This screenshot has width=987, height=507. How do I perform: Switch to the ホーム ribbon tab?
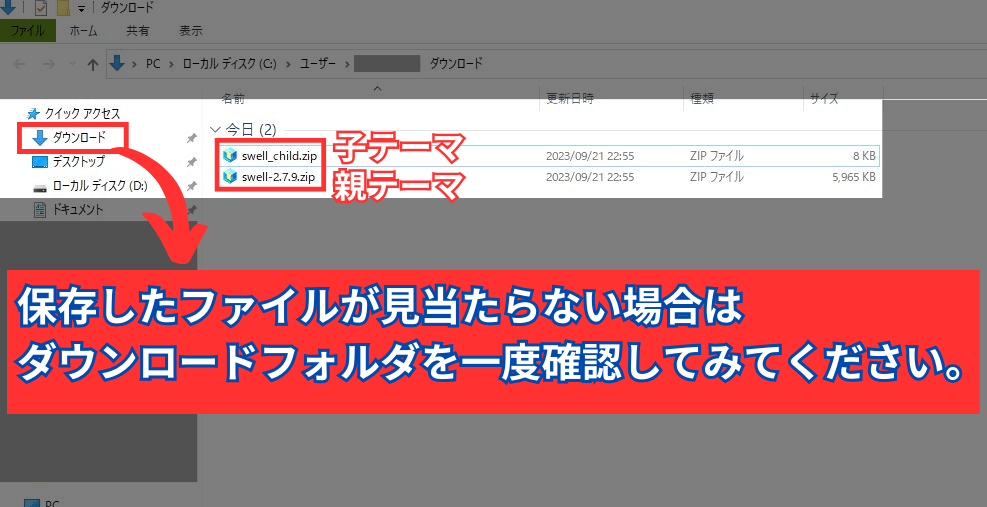click(83, 30)
